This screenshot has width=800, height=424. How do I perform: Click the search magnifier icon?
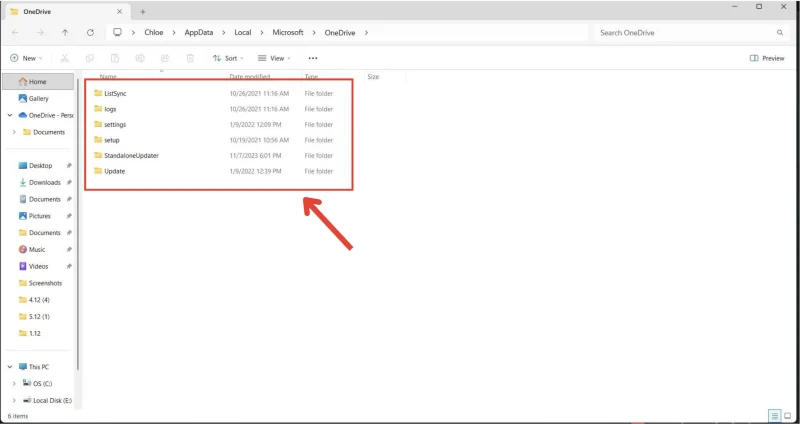point(780,33)
